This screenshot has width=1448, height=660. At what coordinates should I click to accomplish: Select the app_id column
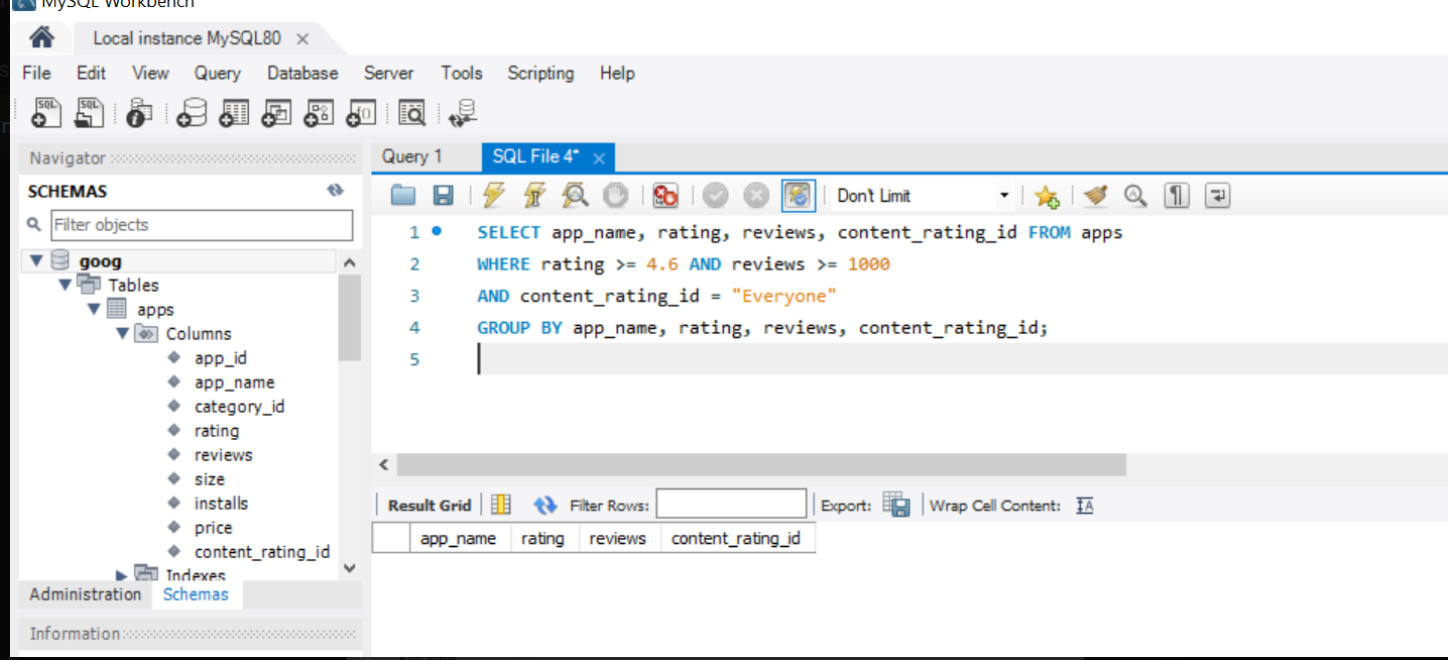220,358
